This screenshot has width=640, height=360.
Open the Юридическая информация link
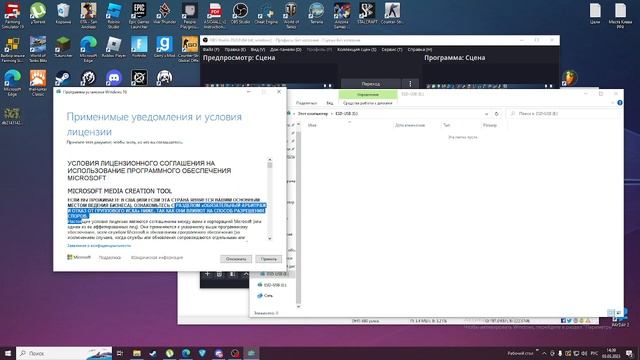coord(157,258)
